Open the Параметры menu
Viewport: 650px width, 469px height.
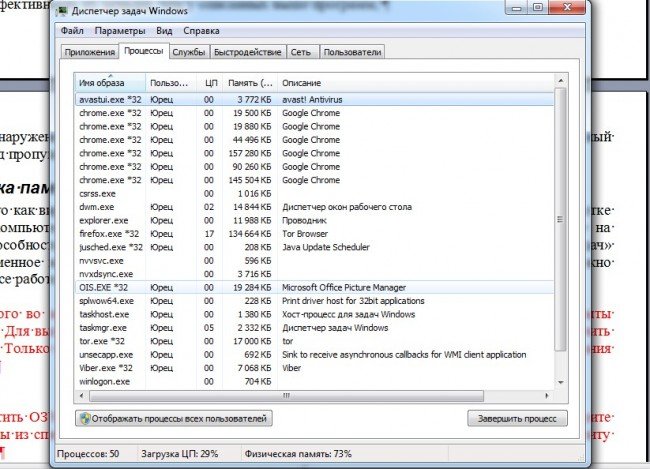tap(122, 31)
